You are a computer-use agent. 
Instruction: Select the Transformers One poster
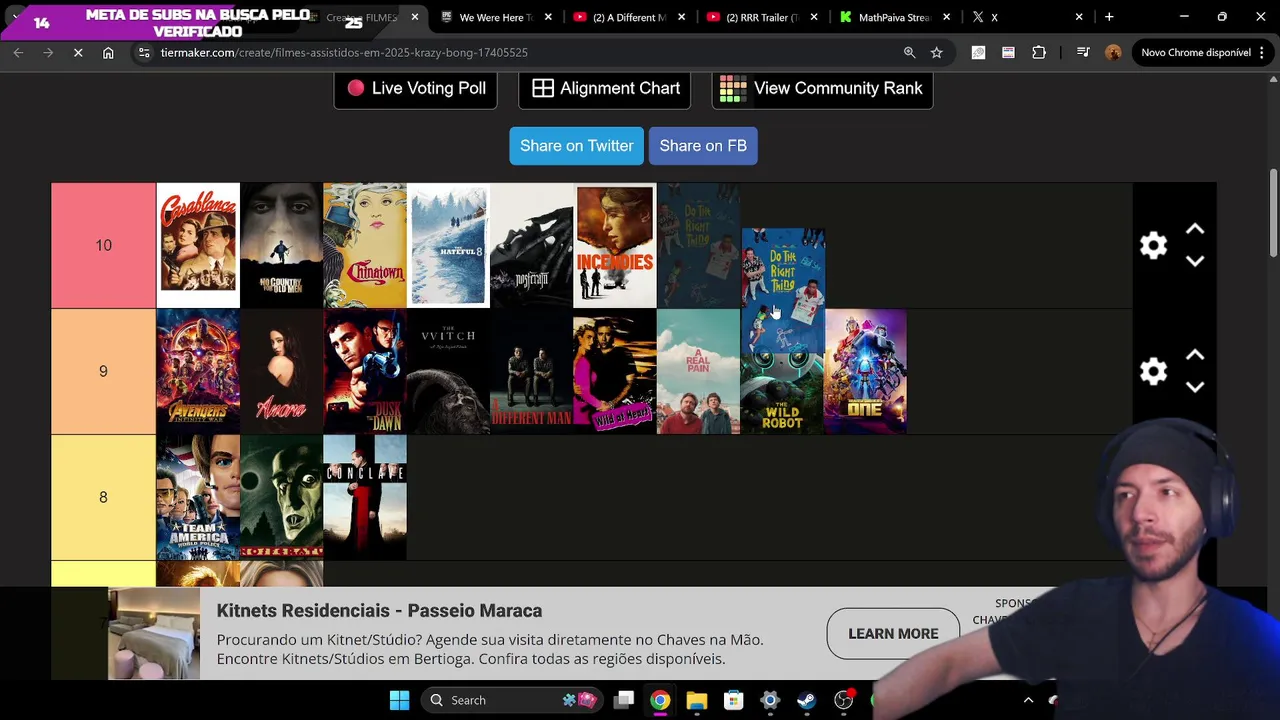point(865,371)
